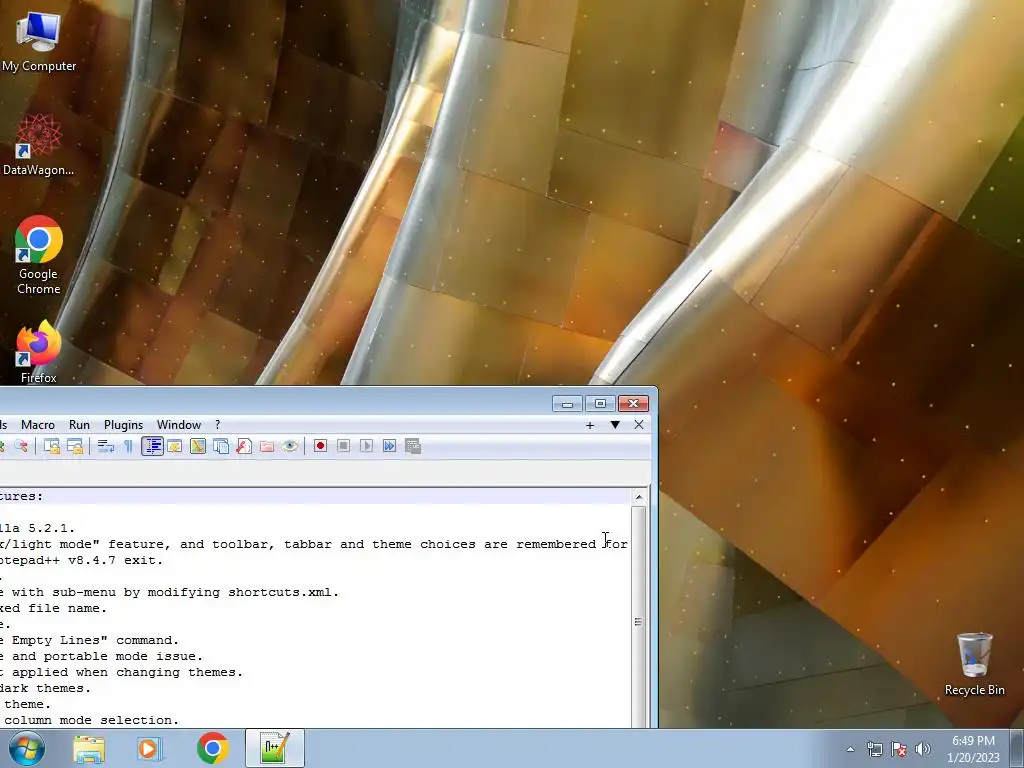
Task: Show hidden tray icons arrow
Action: pos(850,749)
